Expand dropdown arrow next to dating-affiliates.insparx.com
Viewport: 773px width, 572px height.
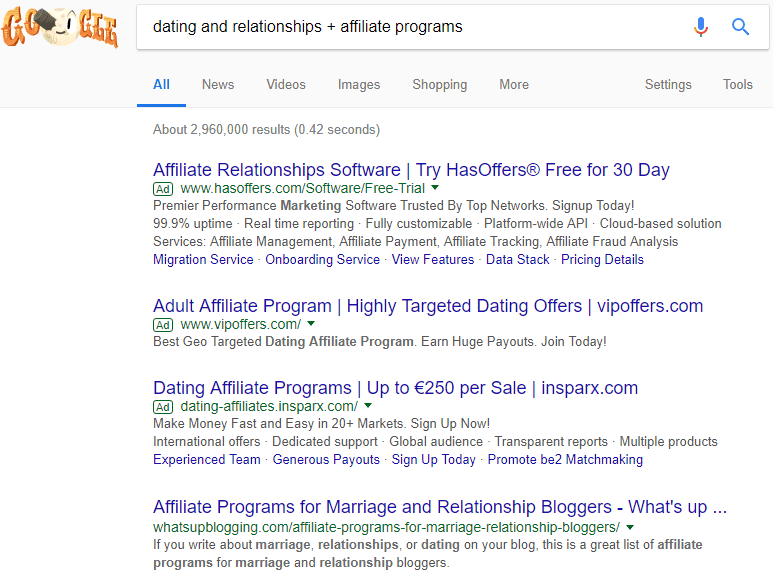(368, 406)
